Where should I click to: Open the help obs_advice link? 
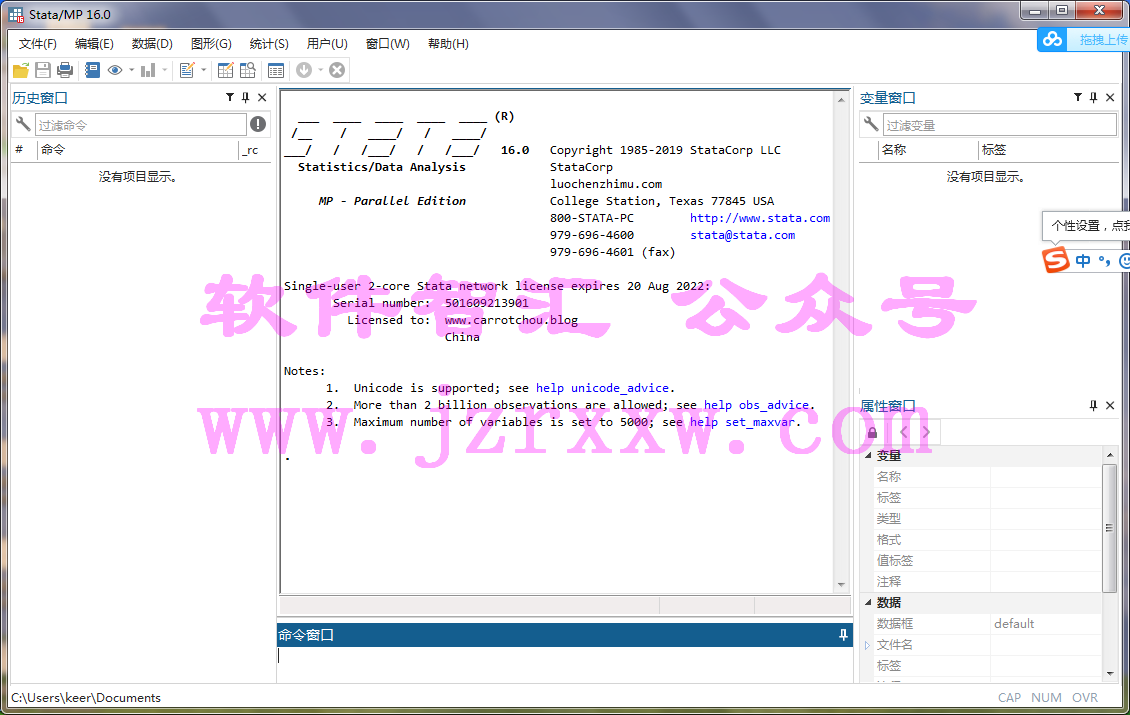757,405
